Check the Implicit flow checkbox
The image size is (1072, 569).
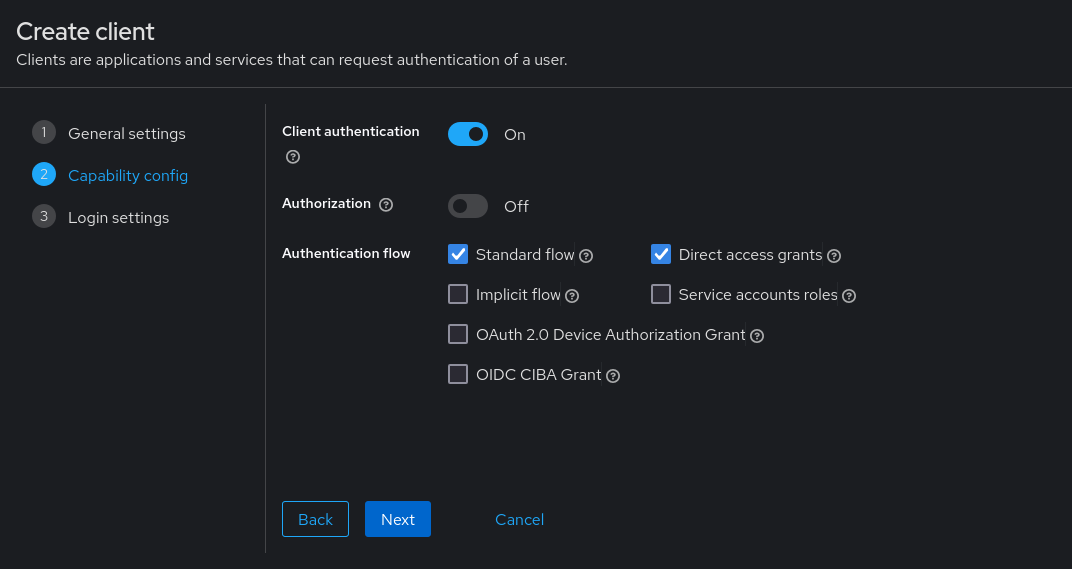(x=458, y=294)
